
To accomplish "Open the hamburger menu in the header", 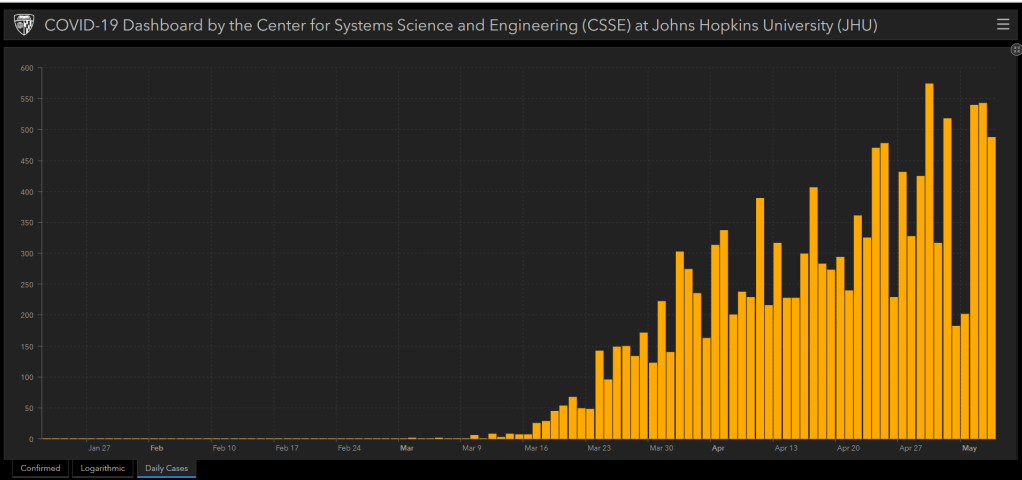I will click(1003, 24).
